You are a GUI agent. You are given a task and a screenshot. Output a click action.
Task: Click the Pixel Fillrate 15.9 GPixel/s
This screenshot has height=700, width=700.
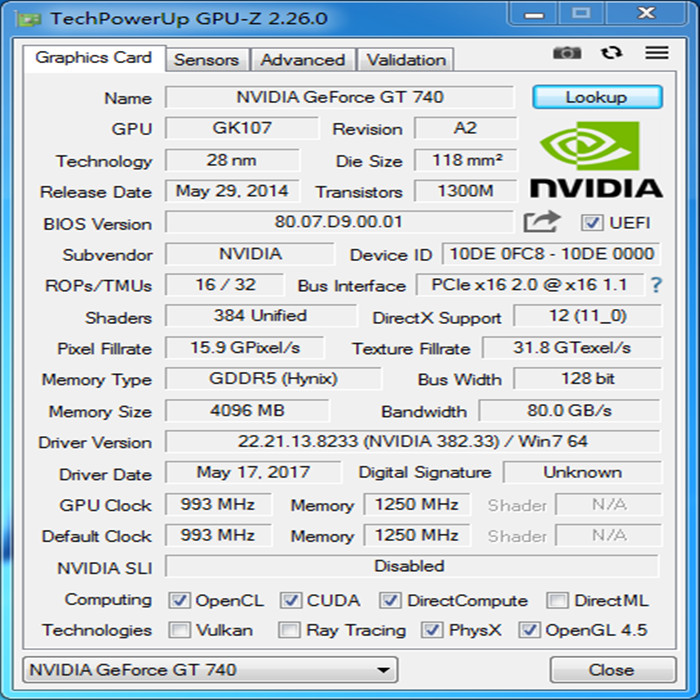(x=245, y=348)
